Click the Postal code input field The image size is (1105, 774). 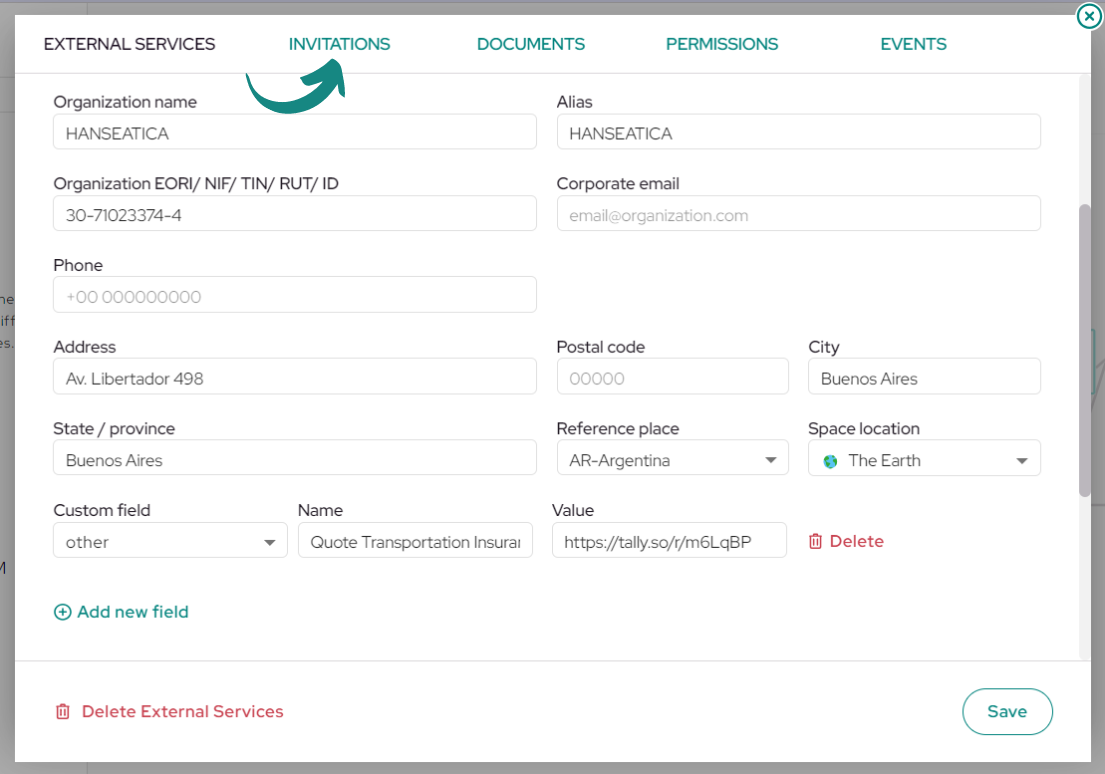point(672,376)
